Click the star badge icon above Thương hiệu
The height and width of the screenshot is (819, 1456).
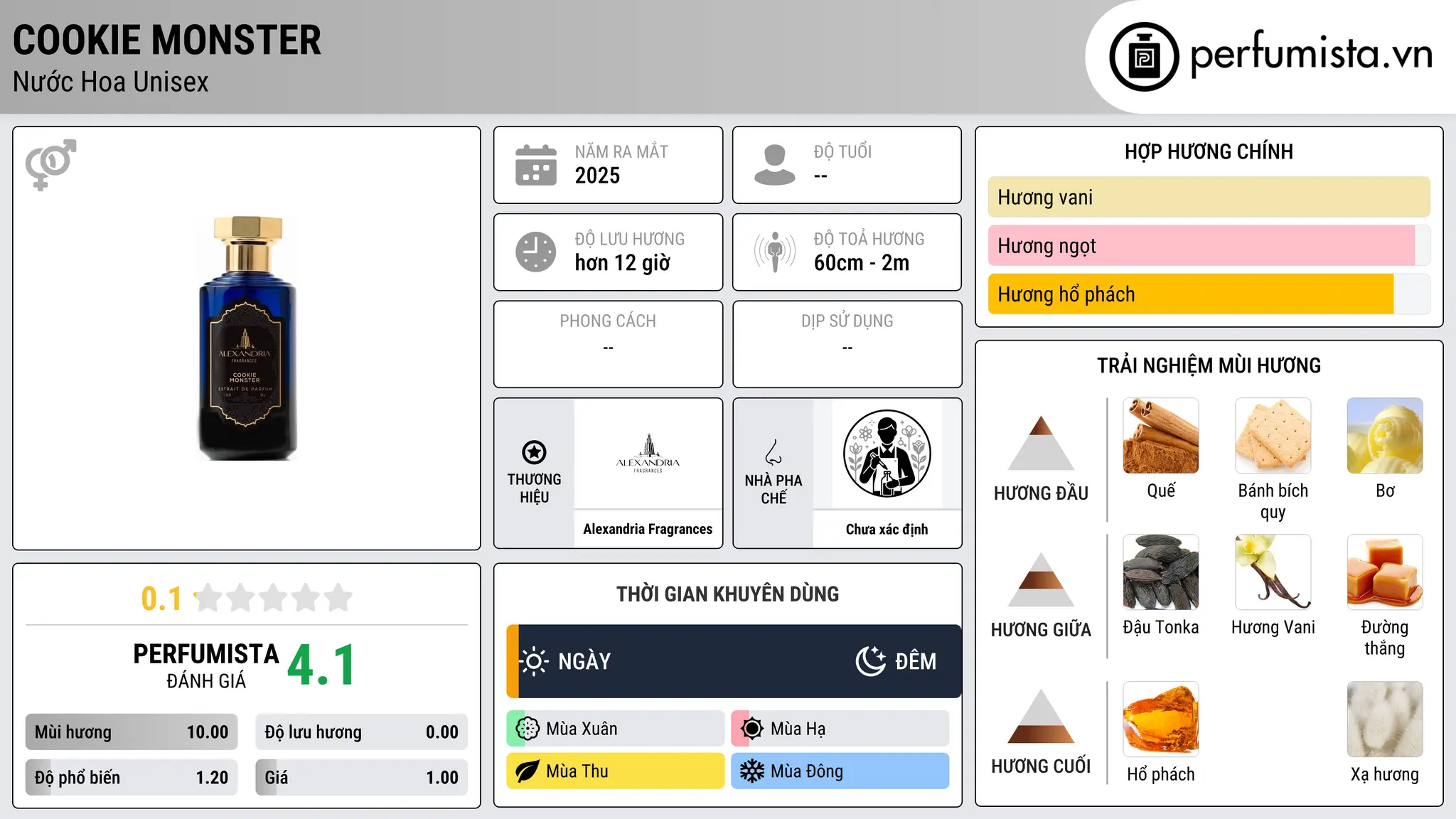point(534,452)
